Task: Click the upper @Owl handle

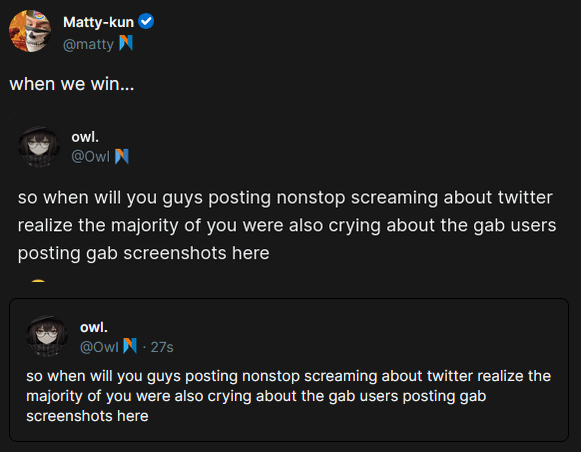Action: point(90,157)
